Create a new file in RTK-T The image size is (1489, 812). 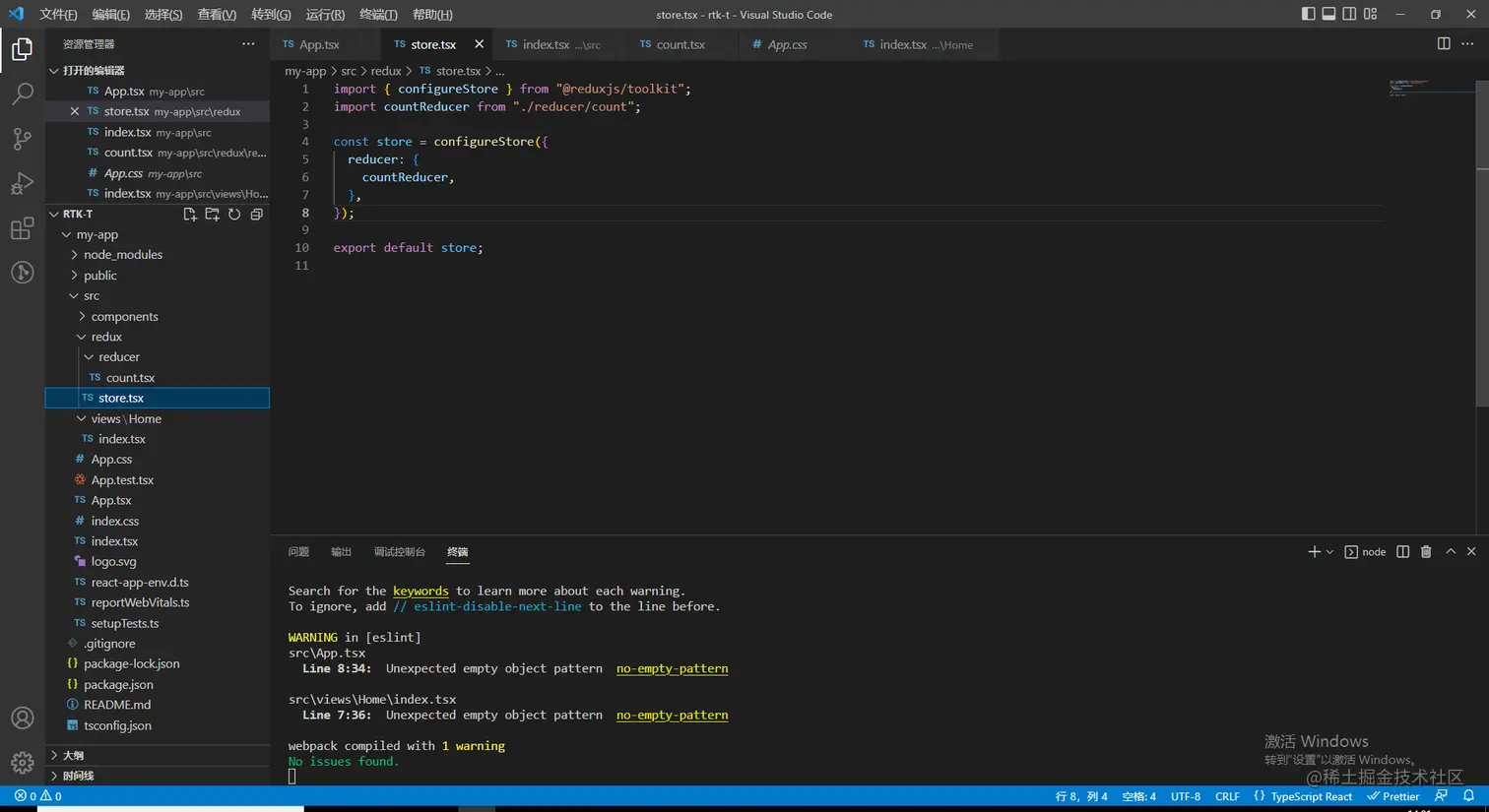(x=190, y=214)
